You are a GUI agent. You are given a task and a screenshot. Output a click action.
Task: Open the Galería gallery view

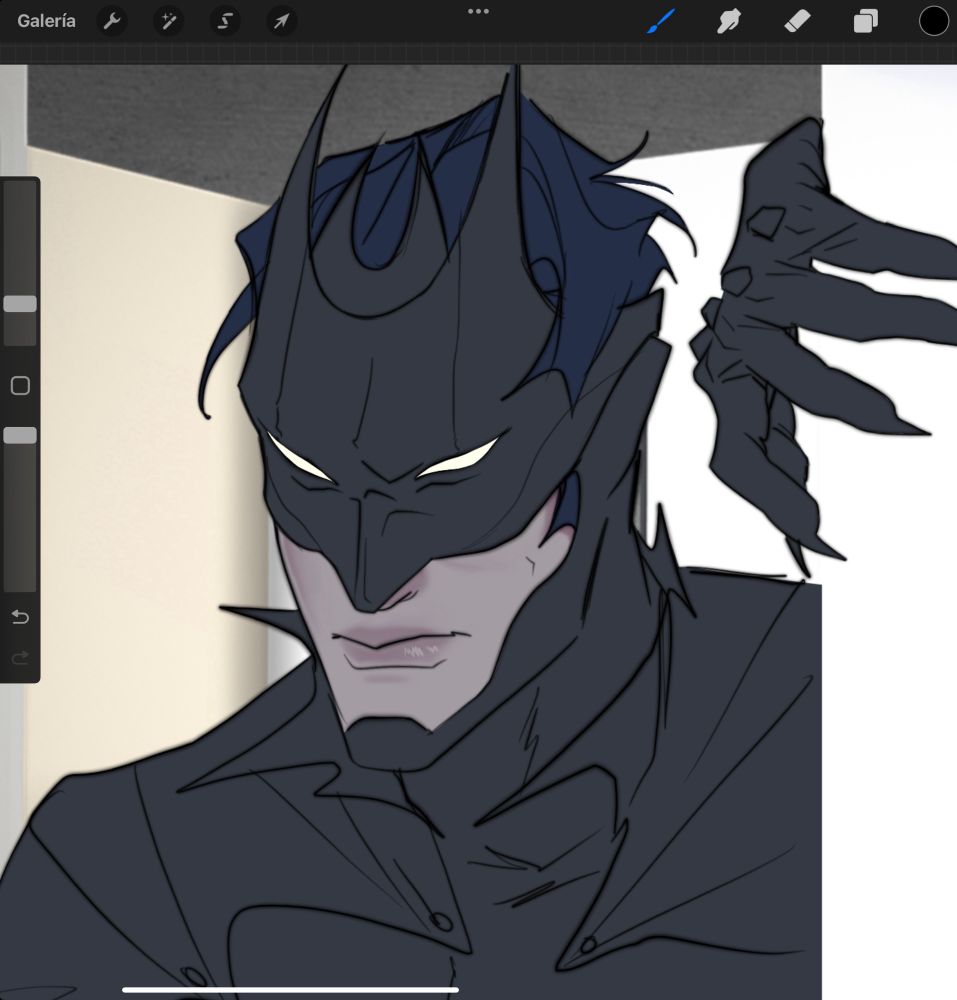[x=46, y=21]
